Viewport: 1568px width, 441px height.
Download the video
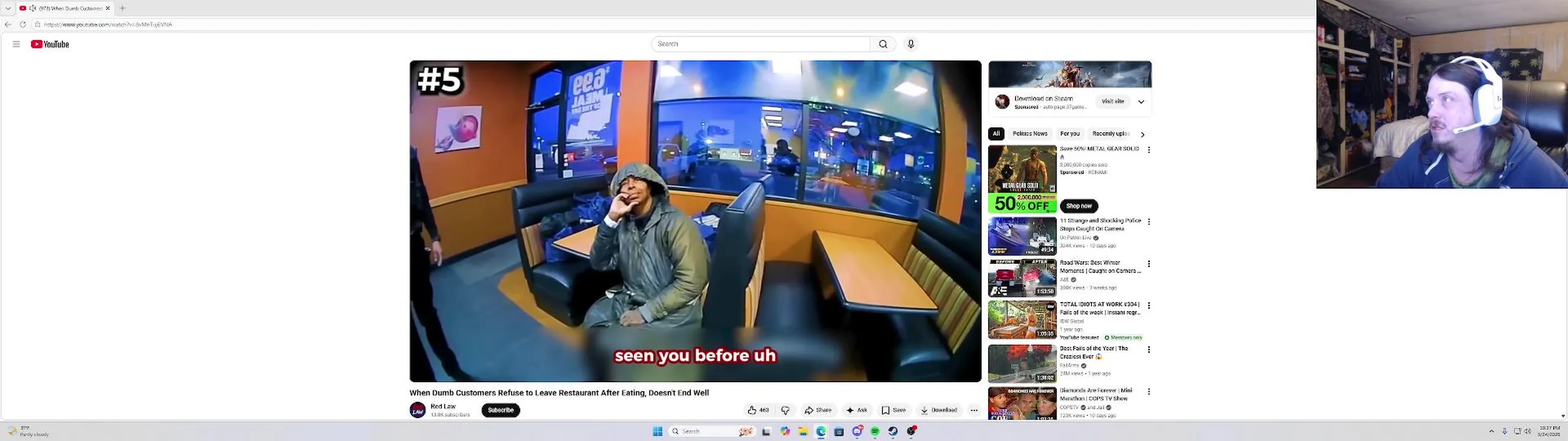click(x=938, y=410)
